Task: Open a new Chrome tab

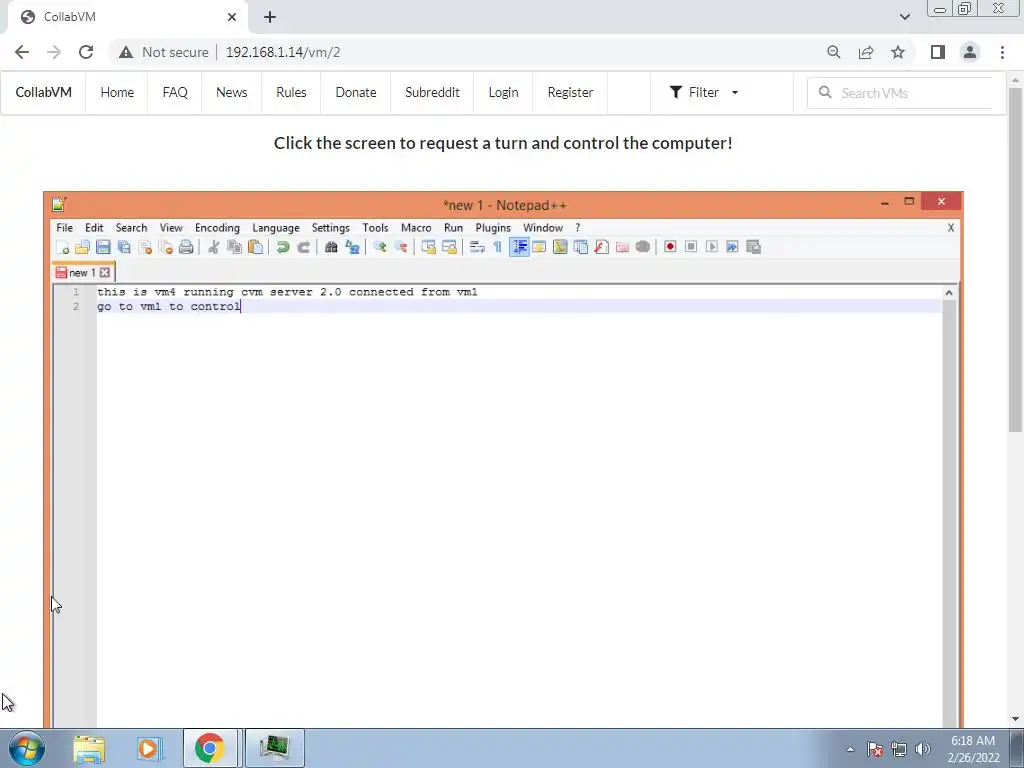Action: (x=270, y=17)
